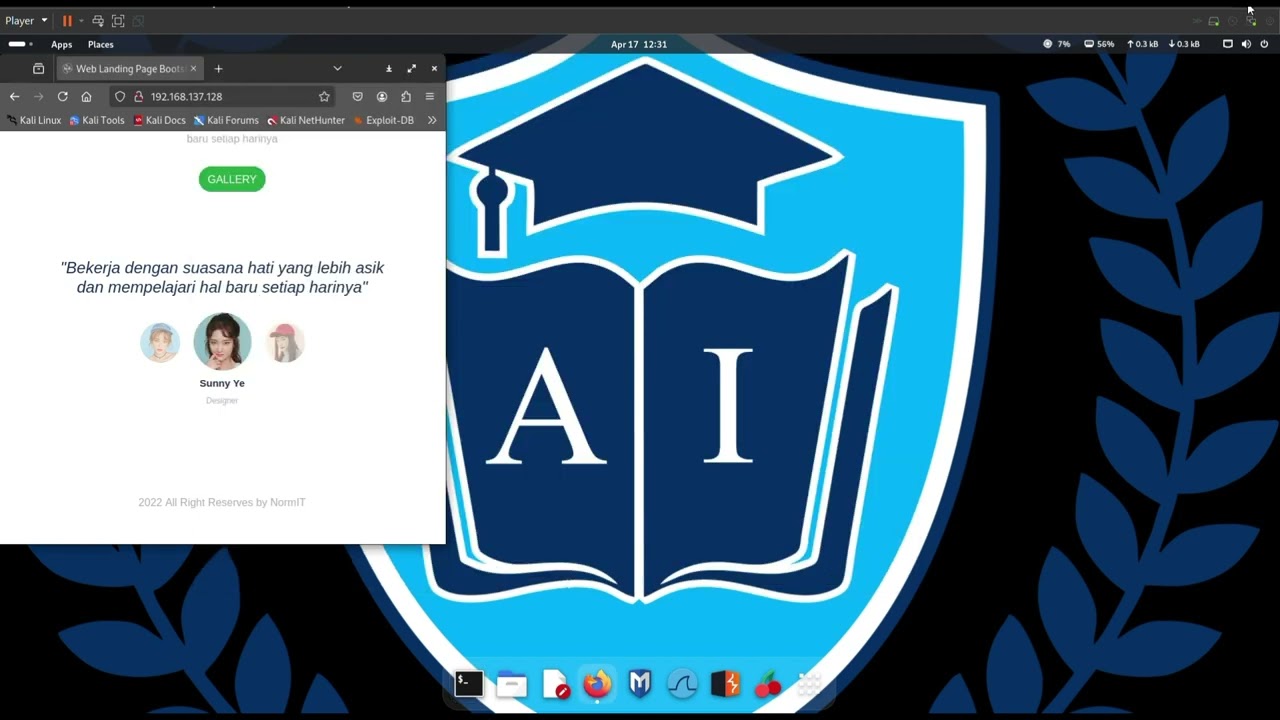Click the insecure connection lock icon
Image resolution: width=1280 pixels, height=720 pixels.
[x=138, y=96]
